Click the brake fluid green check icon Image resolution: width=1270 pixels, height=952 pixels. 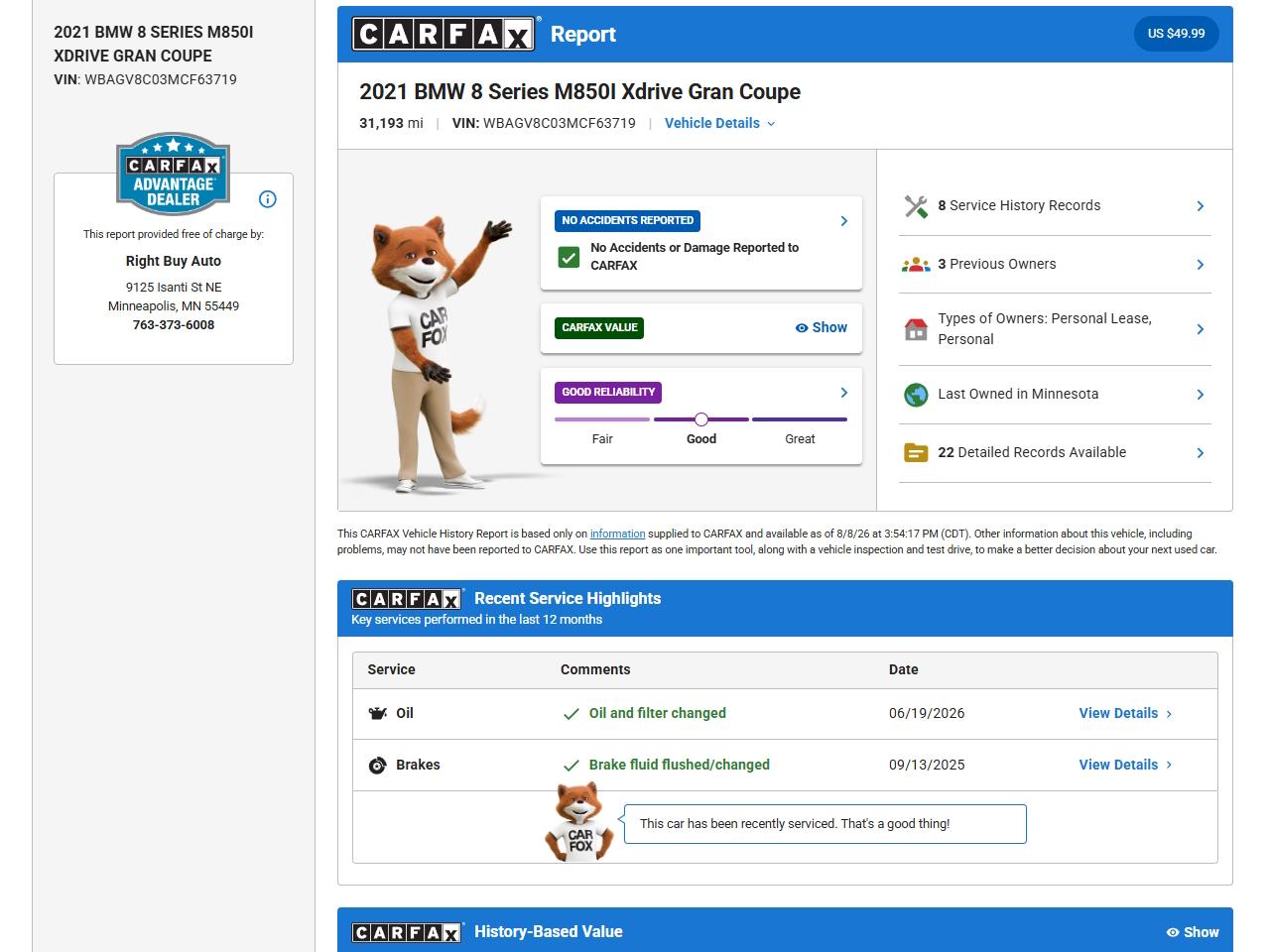[x=571, y=766]
